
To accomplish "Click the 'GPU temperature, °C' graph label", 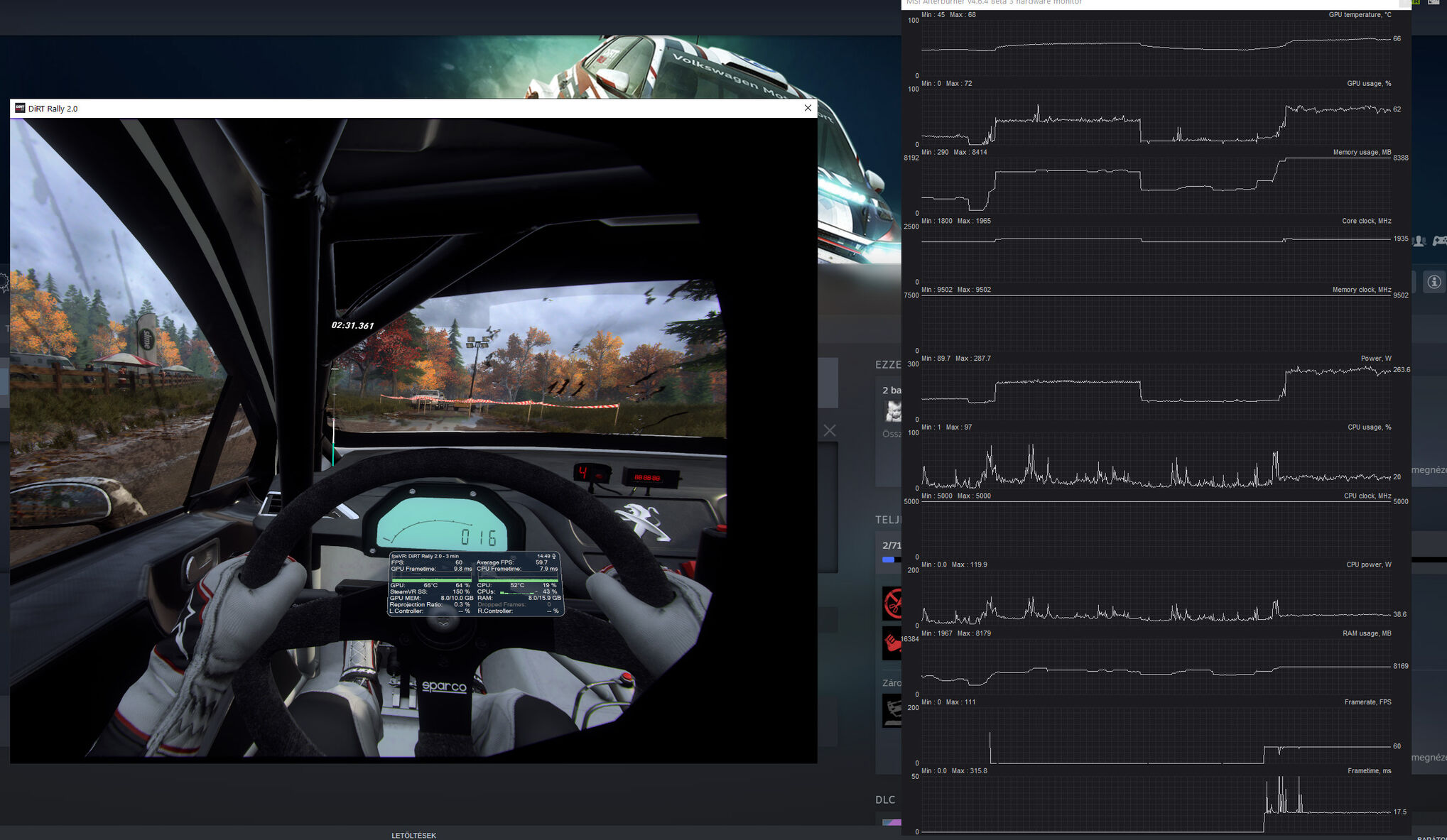I will point(1360,15).
